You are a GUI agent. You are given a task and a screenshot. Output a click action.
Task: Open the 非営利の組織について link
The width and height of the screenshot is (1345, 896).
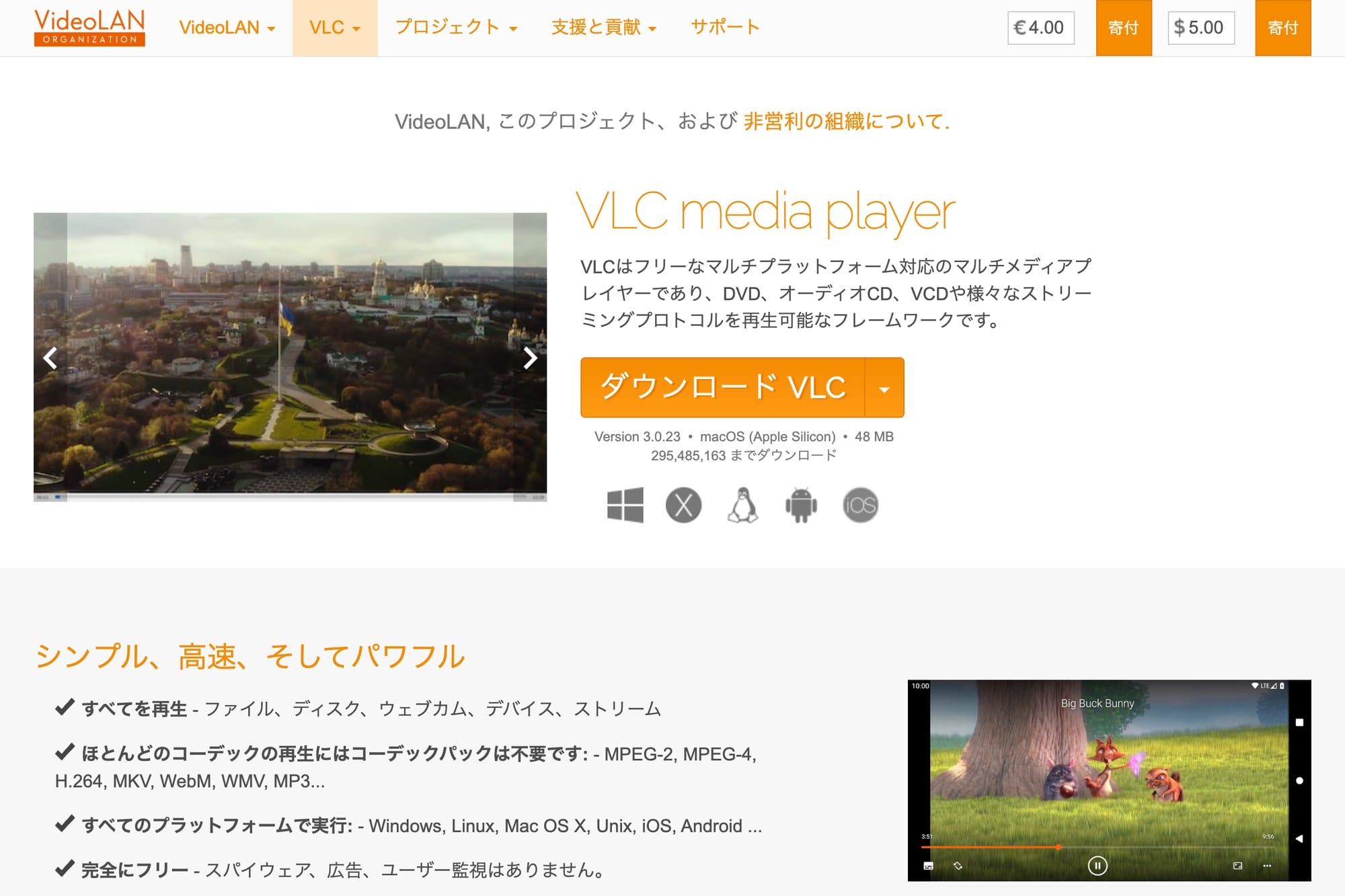click(x=846, y=121)
